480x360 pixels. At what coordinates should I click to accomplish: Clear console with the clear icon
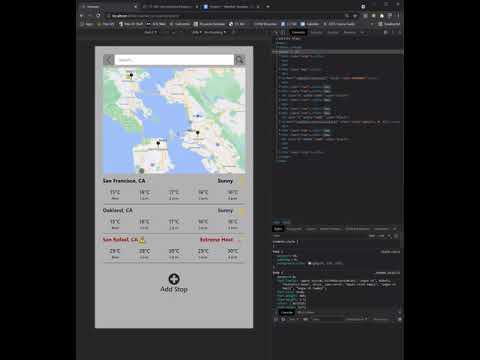283,319
